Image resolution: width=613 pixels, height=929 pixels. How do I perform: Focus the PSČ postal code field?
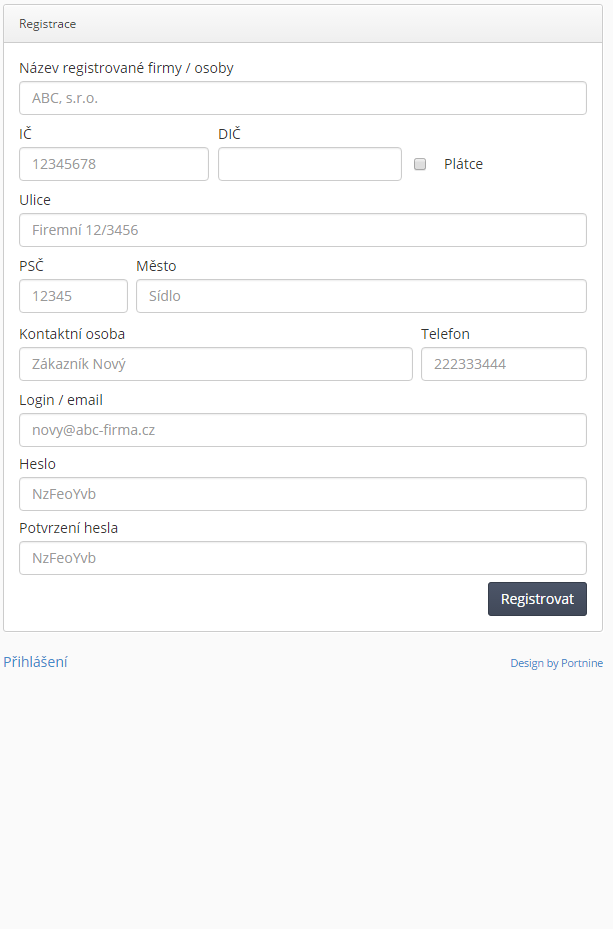click(73, 296)
